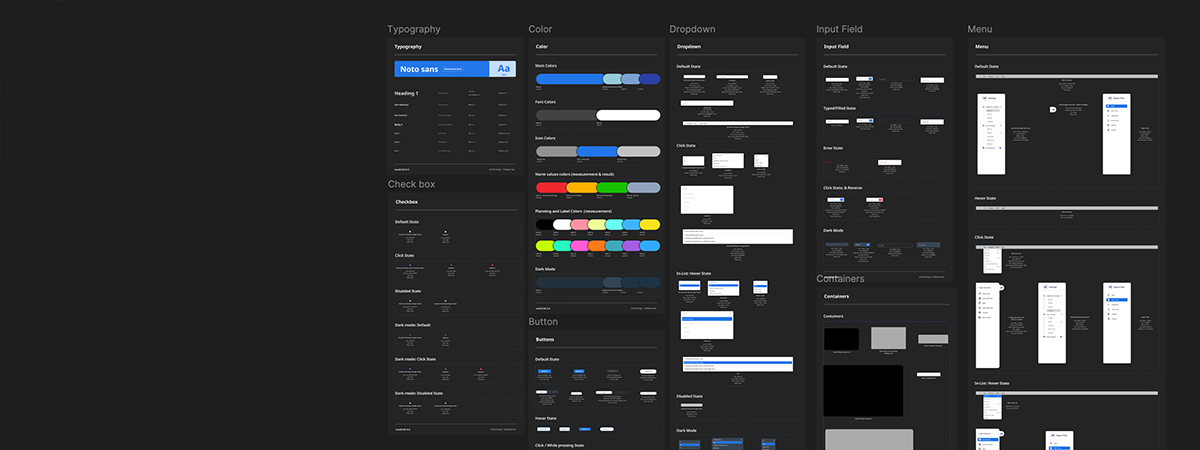Select the Typography frame title label
1200x450 pixels.
413,30
